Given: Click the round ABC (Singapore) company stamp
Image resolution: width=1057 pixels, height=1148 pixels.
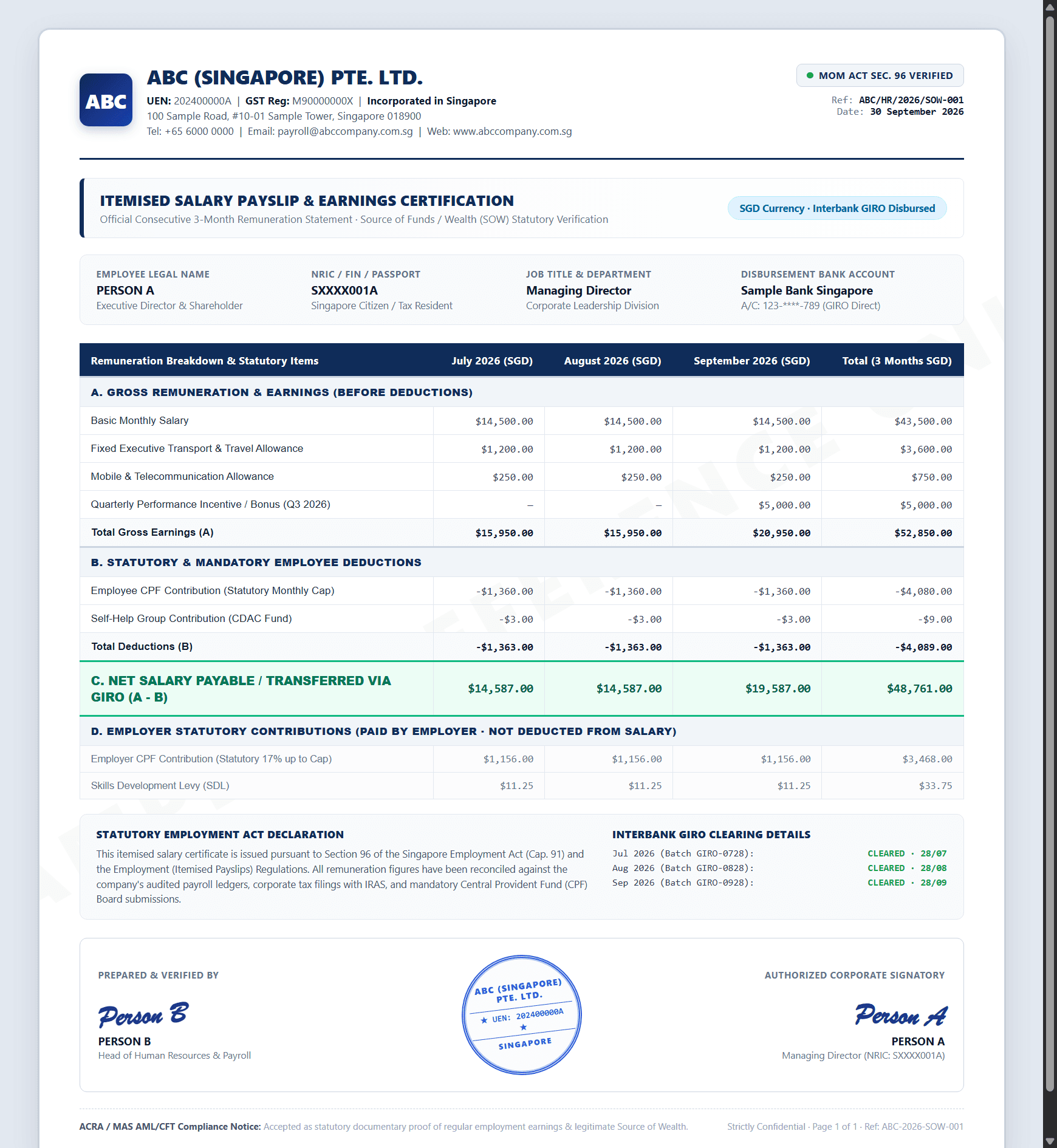Looking at the screenshot, I should tap(522, 1014).
